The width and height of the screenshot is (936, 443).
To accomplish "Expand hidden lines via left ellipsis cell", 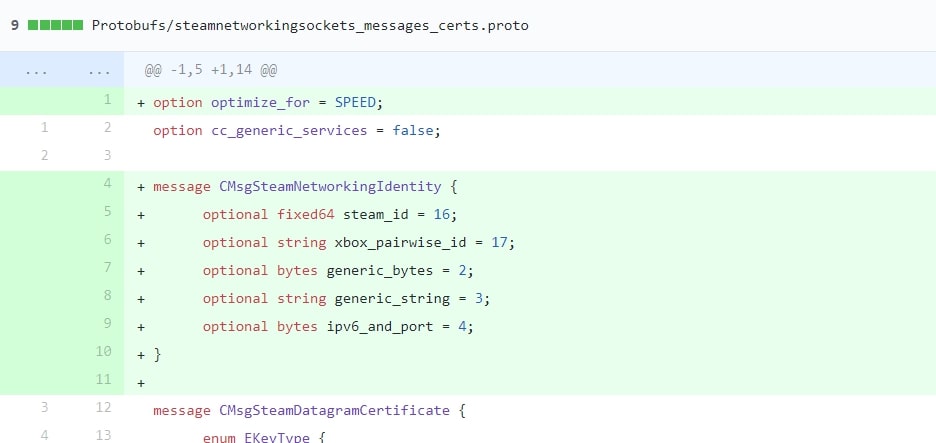I will (x=36, y=71).
